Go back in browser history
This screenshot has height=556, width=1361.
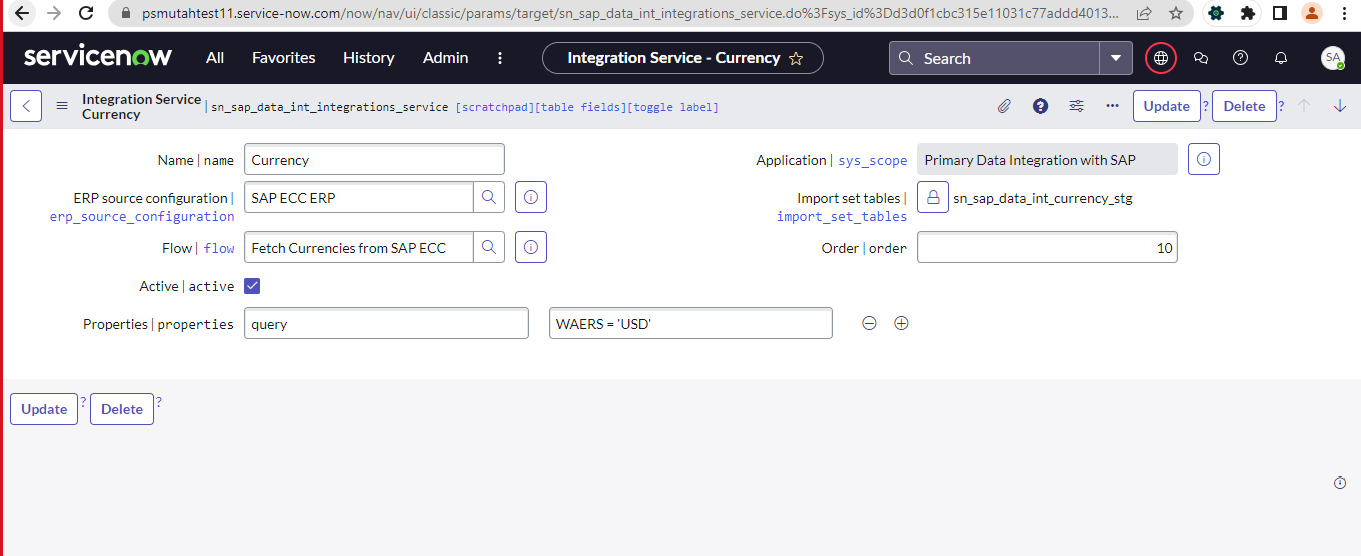(22, 14)
